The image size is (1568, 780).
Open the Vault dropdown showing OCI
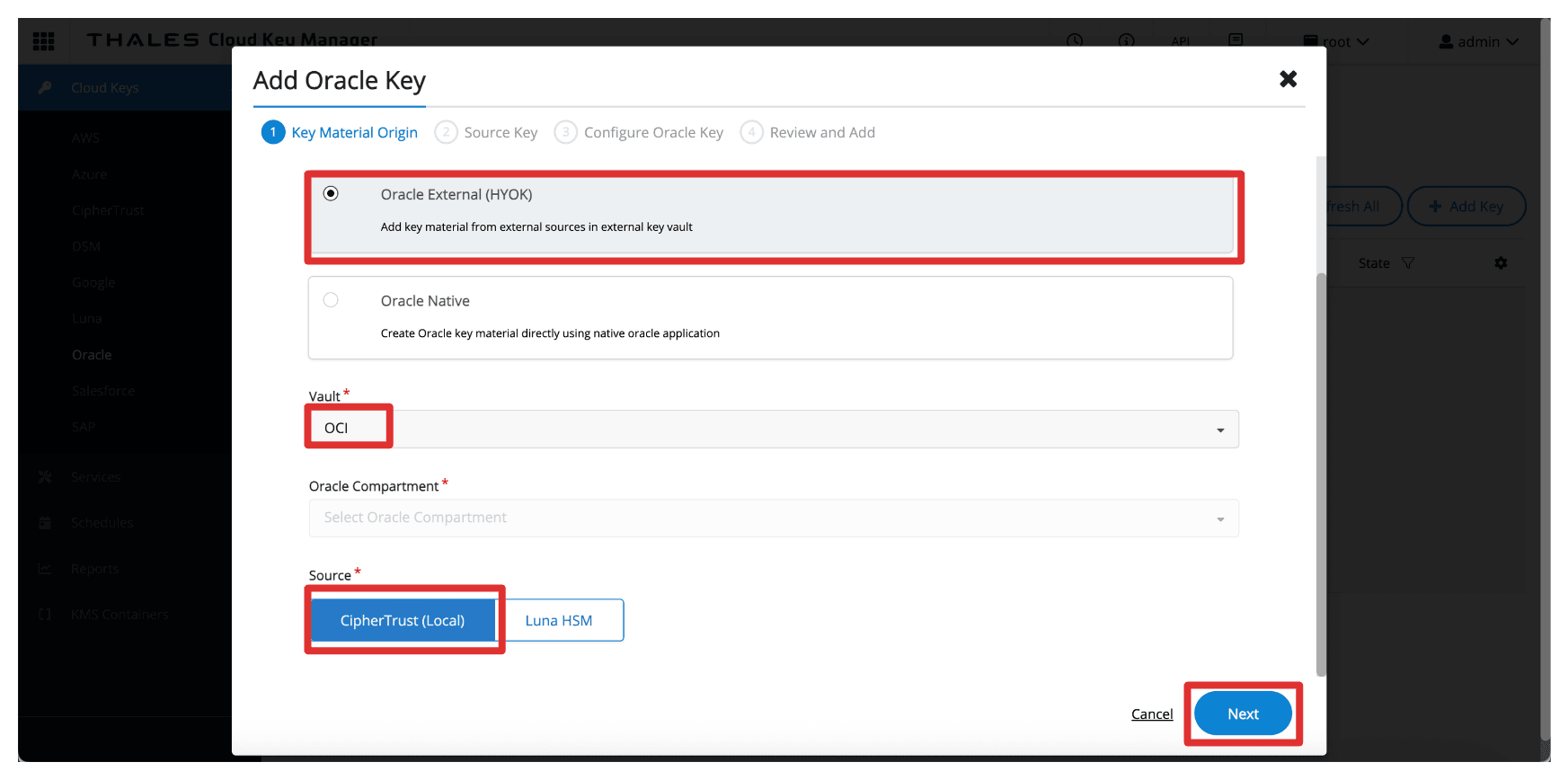point(774,429)
